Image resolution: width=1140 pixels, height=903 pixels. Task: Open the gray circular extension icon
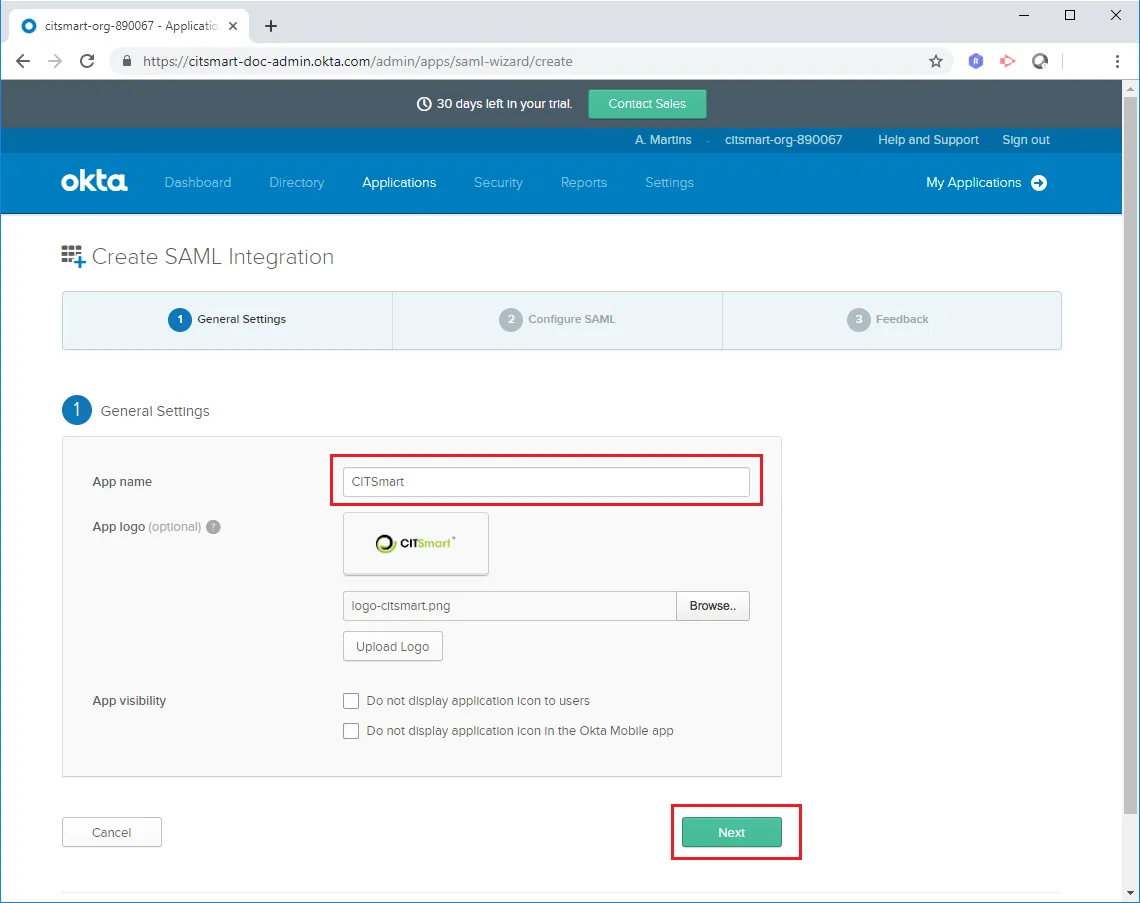(1040, 61)
